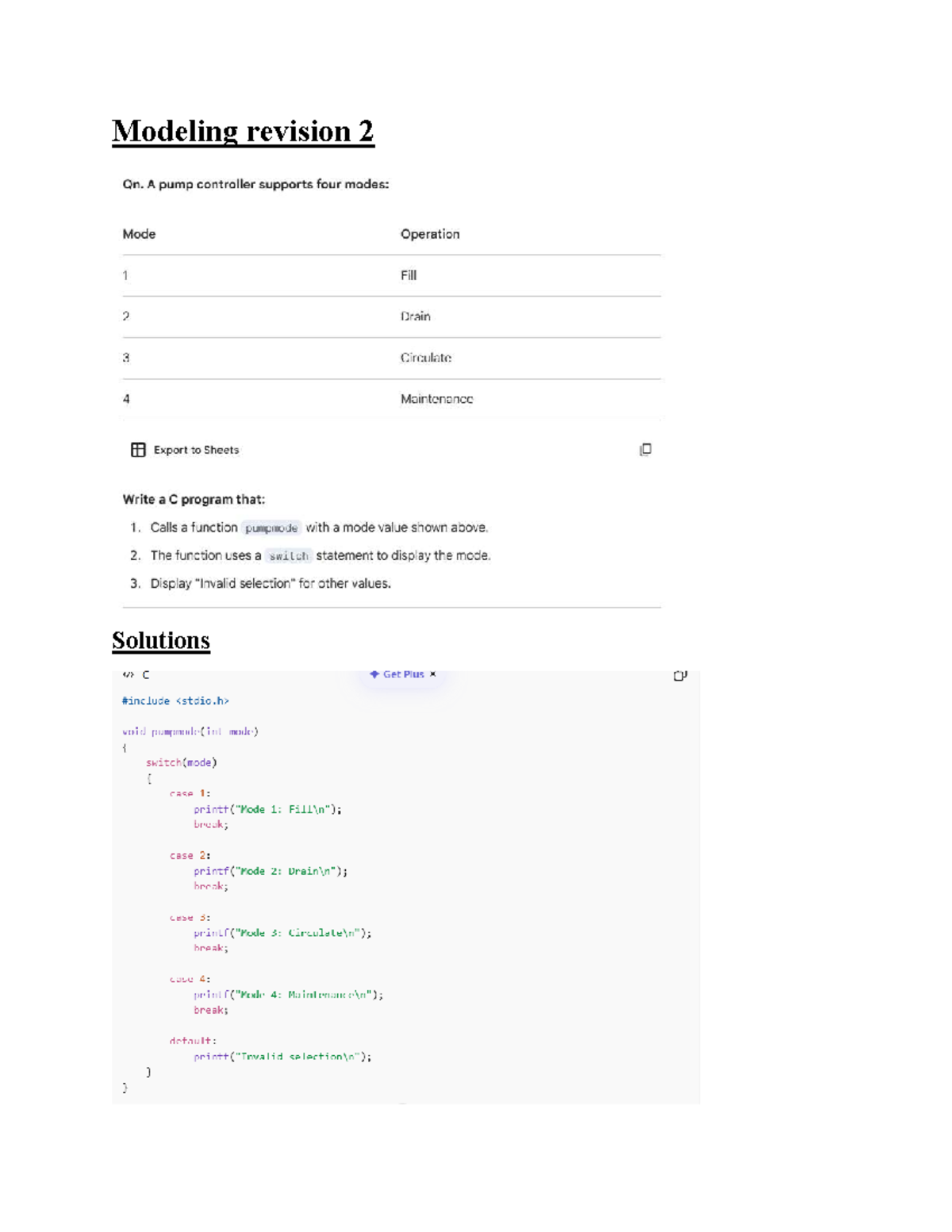952x1232 pixels.
Task: Open the Get Plus promotion
Action: pos(397,674)
